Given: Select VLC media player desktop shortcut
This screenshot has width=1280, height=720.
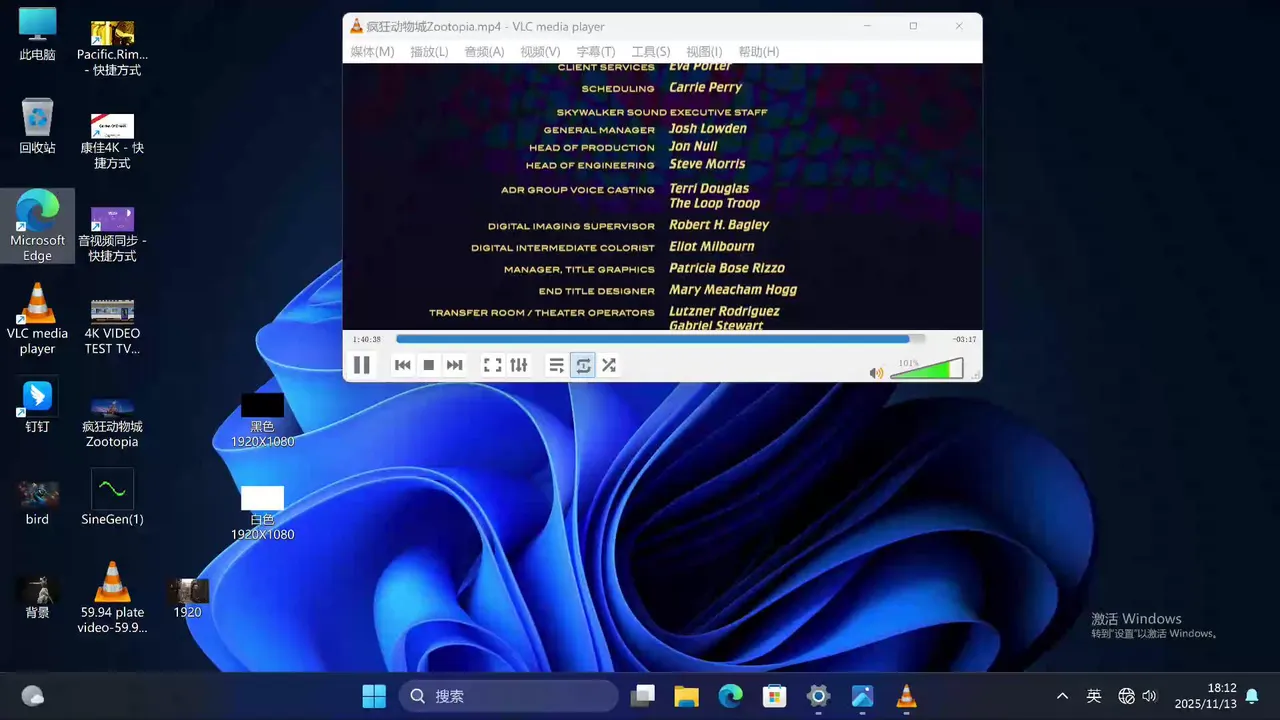Looking at the screenshot, I should [37, 319].
